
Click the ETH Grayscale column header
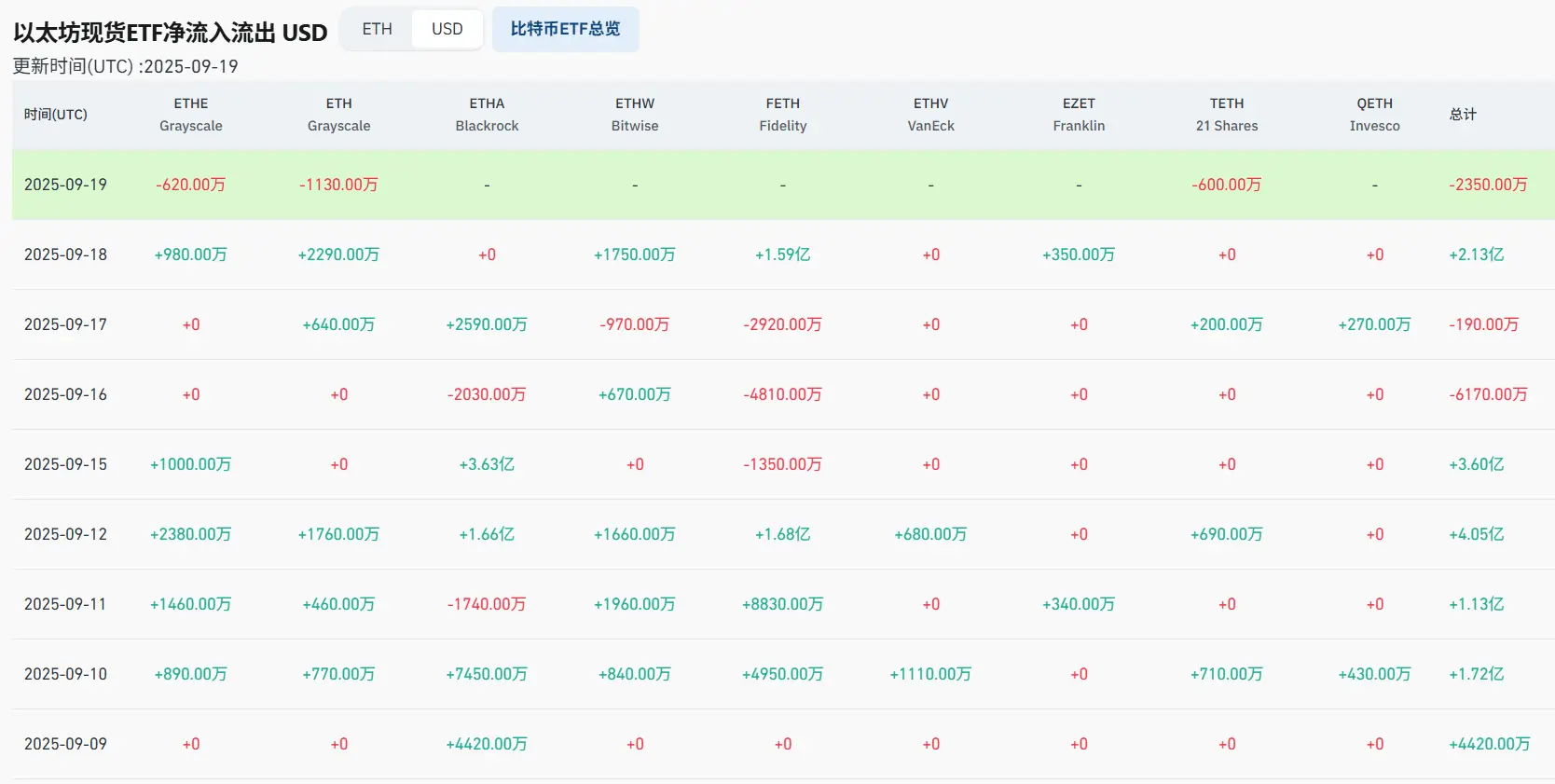[x=339, y=115]
